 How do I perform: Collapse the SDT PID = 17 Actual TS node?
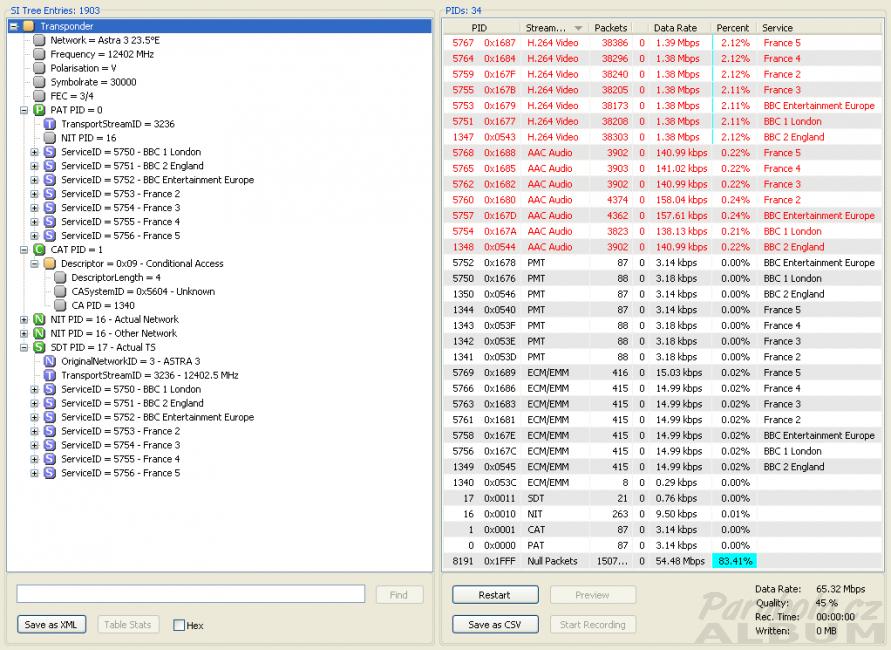[x=24, y=348]
